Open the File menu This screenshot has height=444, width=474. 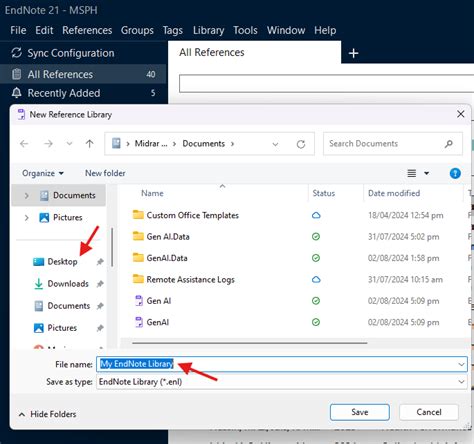(18, 30)
